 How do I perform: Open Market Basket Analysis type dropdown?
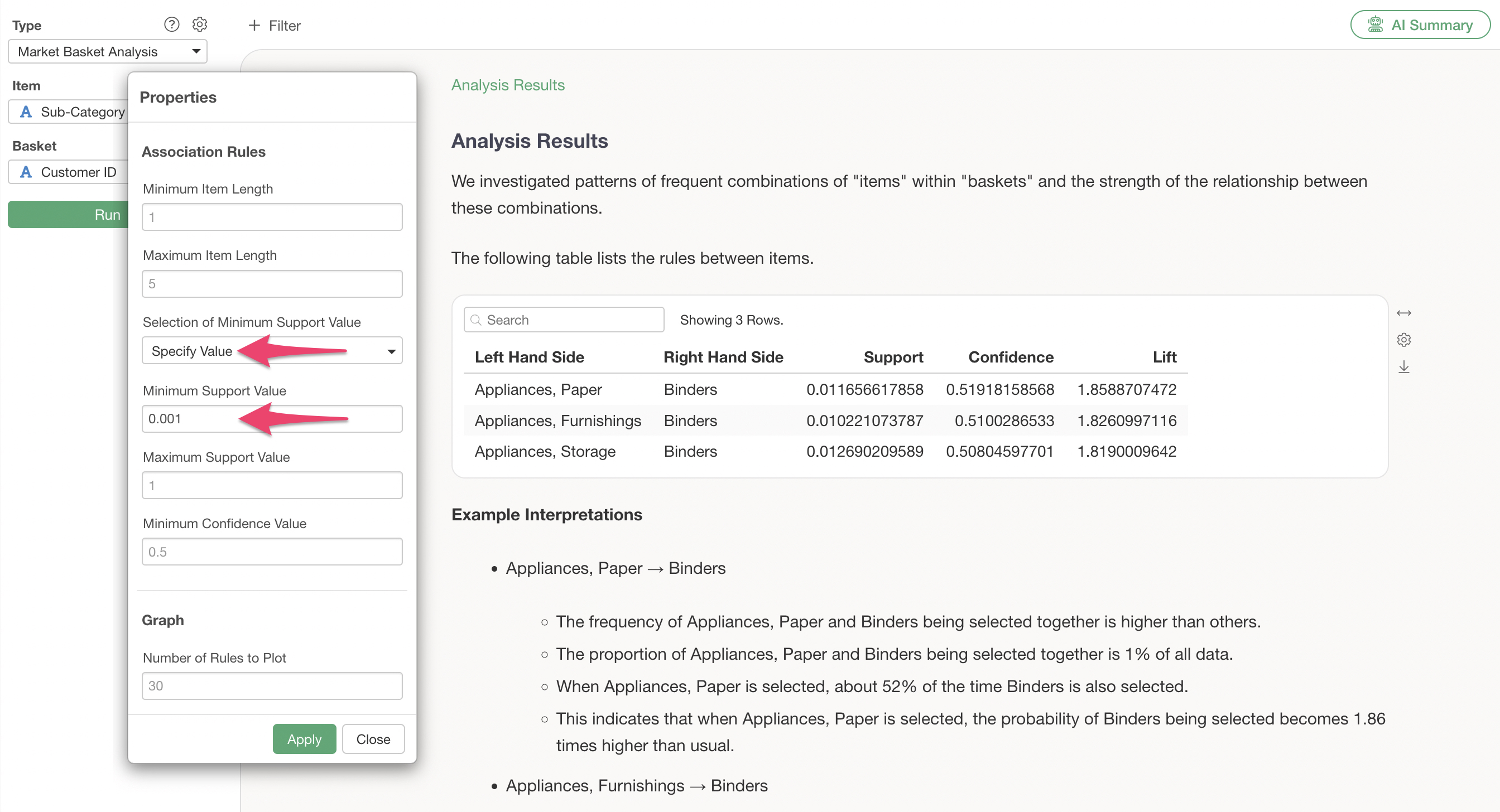[x=108, y=52]
